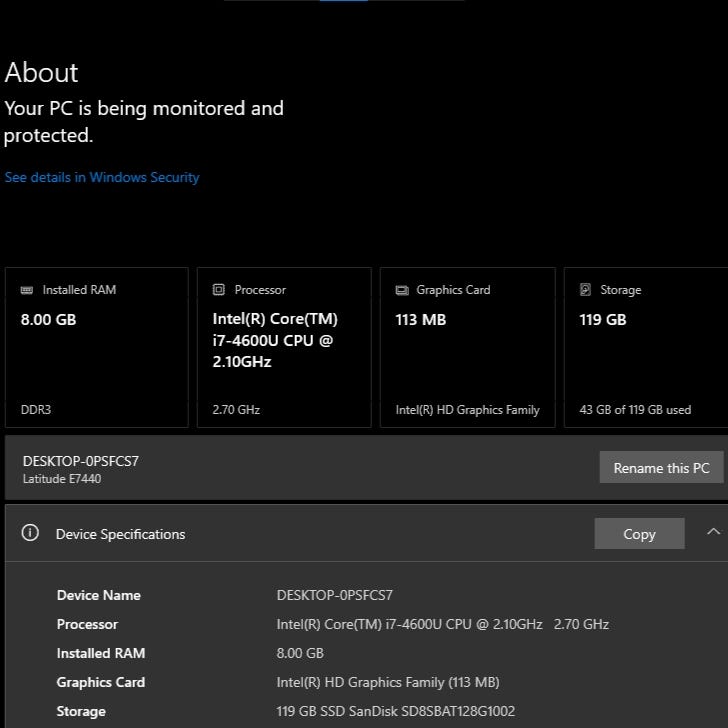Click the Intel(R) HD Graphics Family (113 MB) value
Image resolution: width=728 pixels, height=728 pixels.
[x=387, y=682]
